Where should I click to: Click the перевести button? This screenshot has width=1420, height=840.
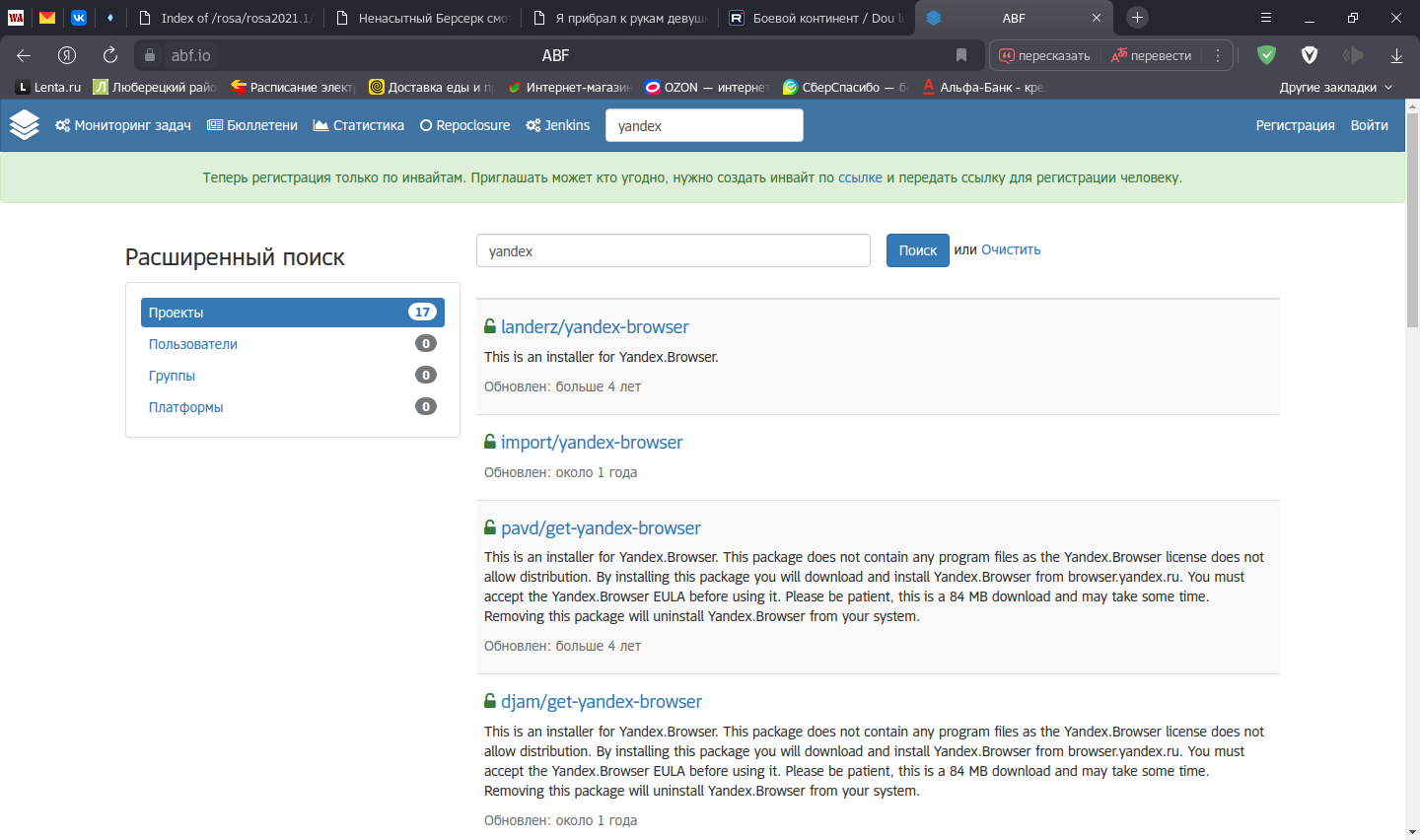(x=1152, y=55)
